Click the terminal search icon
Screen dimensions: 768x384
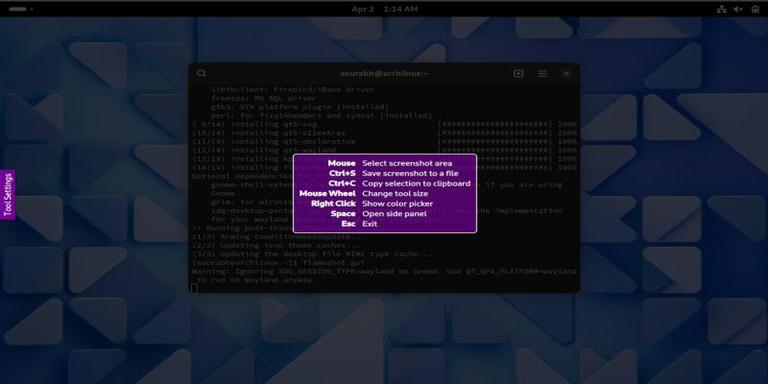pyautogui.click(x=202, y=73)
